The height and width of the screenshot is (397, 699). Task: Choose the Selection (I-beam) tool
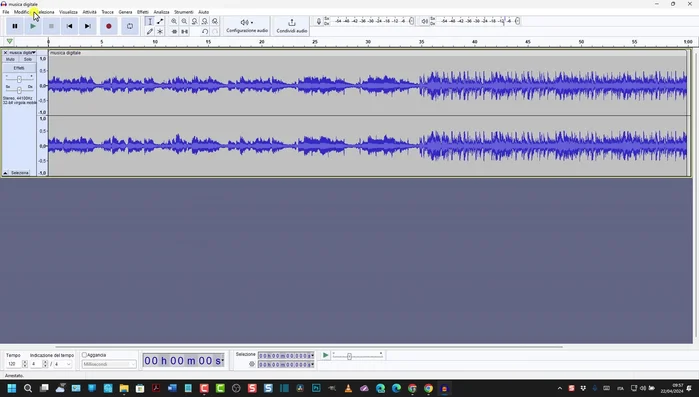coord(150,21)
